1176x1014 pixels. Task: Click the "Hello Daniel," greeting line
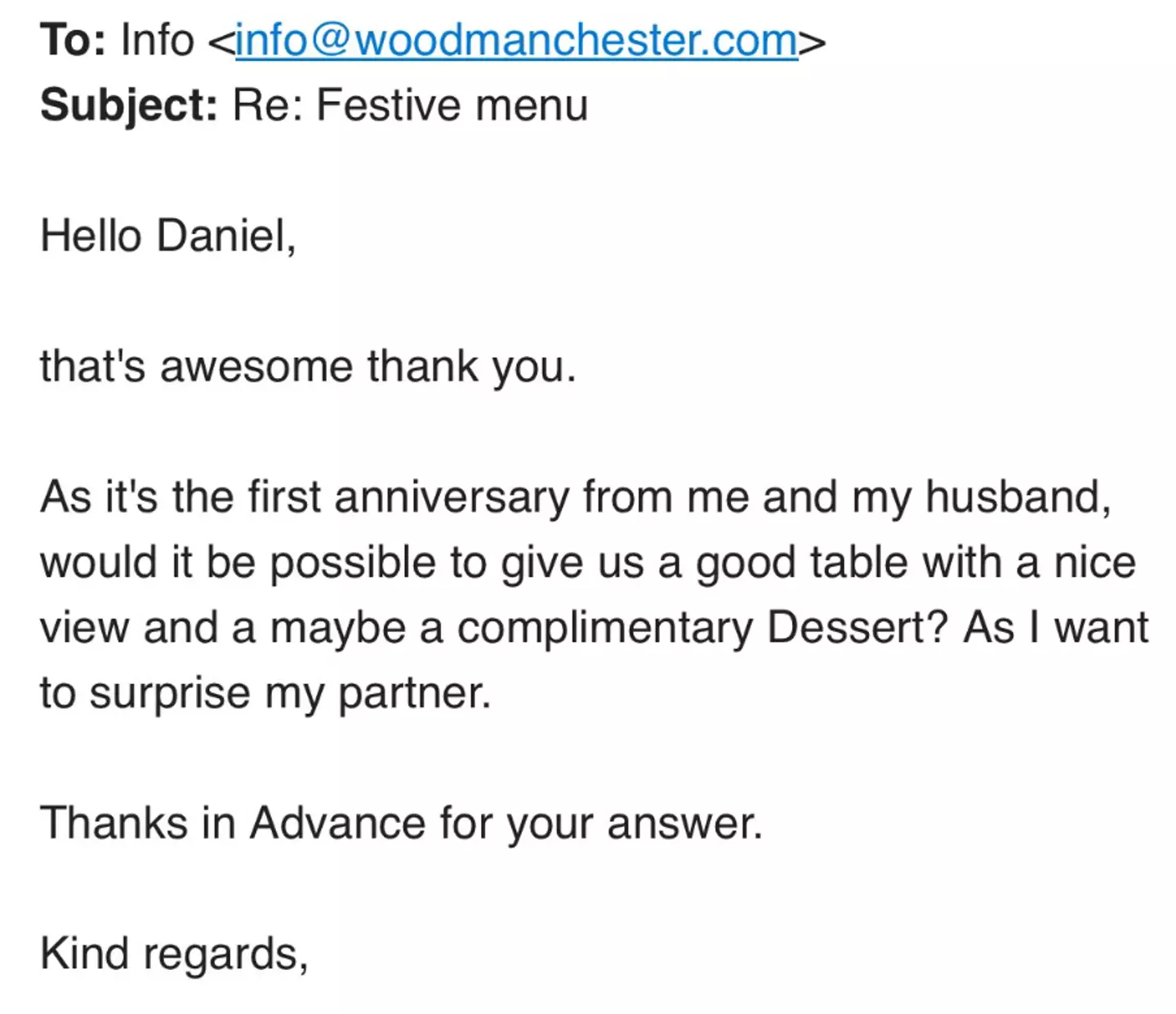167,236
